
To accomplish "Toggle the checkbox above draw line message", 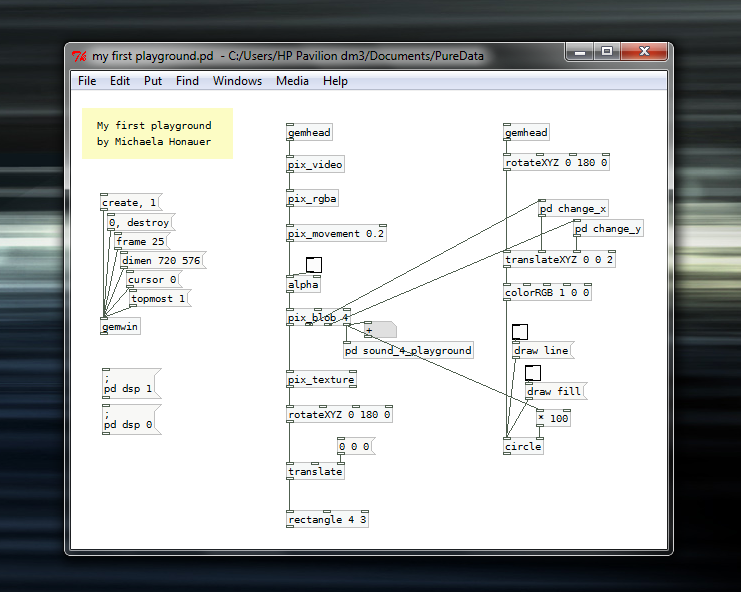I will click(x=520, y=332).
